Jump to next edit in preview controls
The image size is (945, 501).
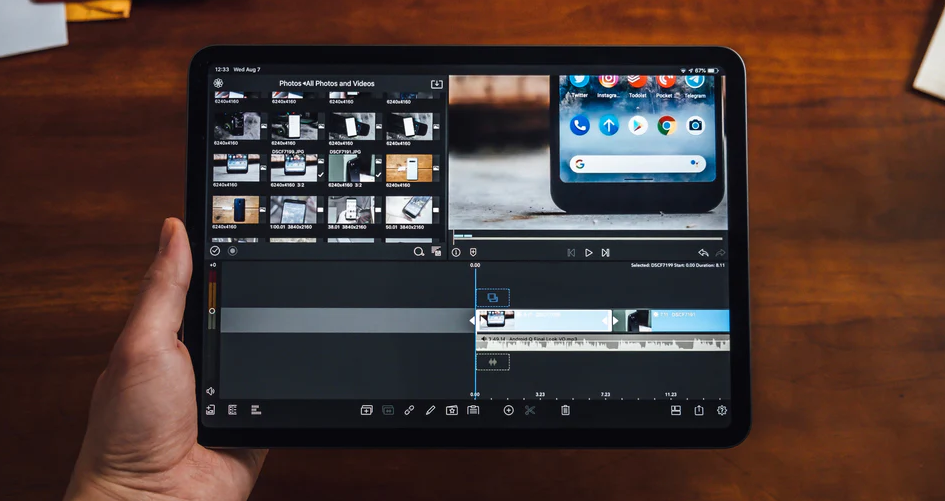point(606,253)
